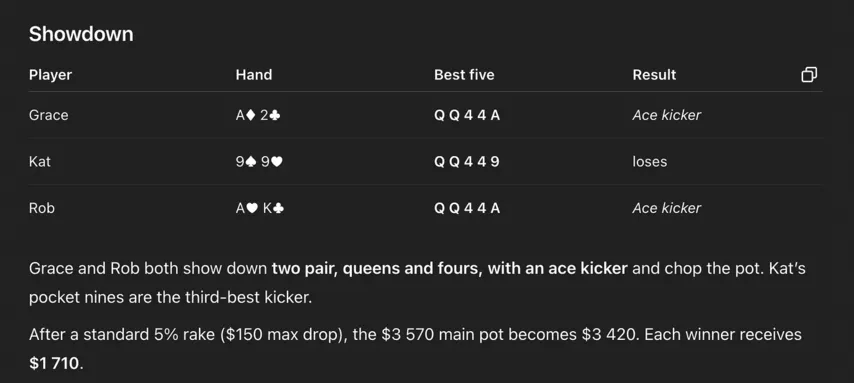Viewport: 854px width, 383px height.
Task: Click Grace's best five Q Q 4 4 A
Action: (467, 115)
